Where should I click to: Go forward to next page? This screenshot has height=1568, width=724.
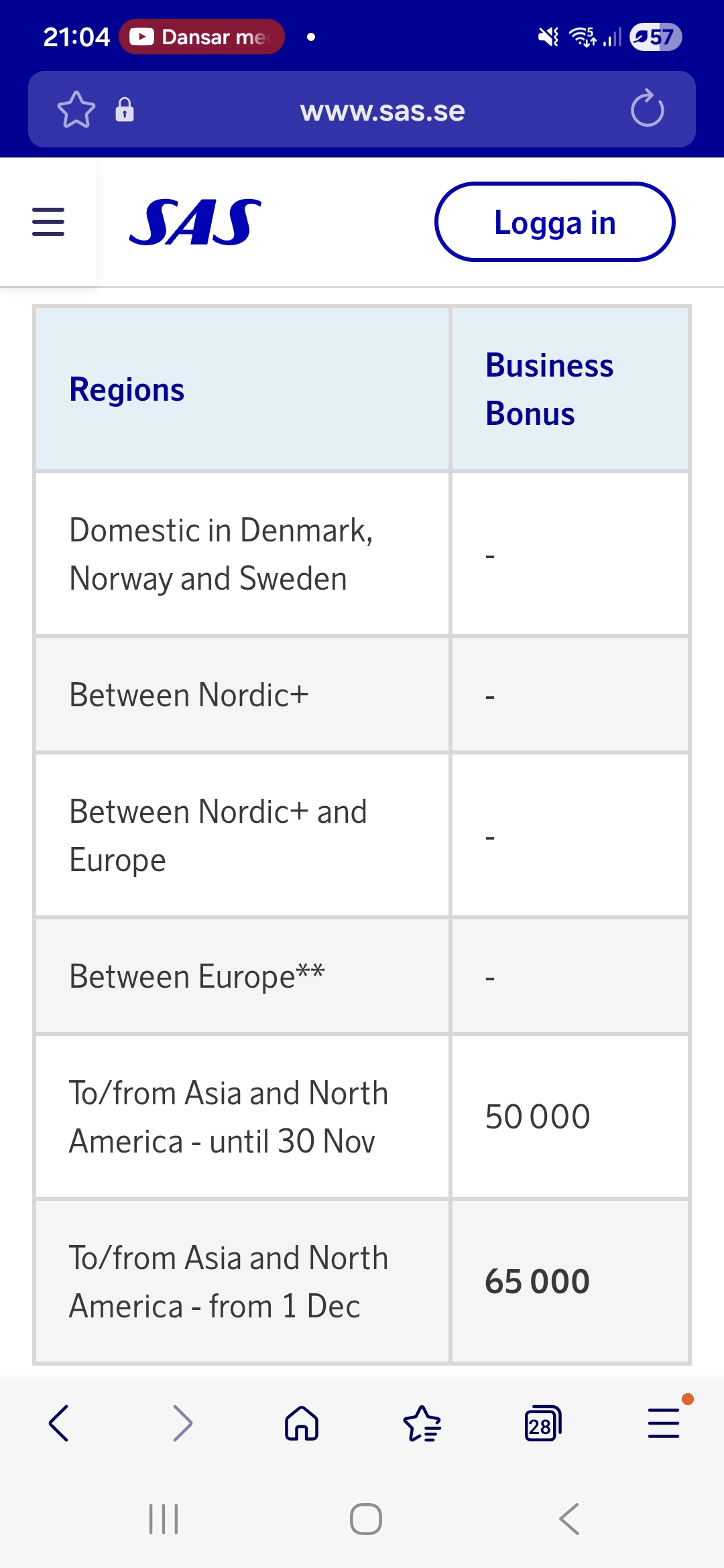tap(182, 1423)
